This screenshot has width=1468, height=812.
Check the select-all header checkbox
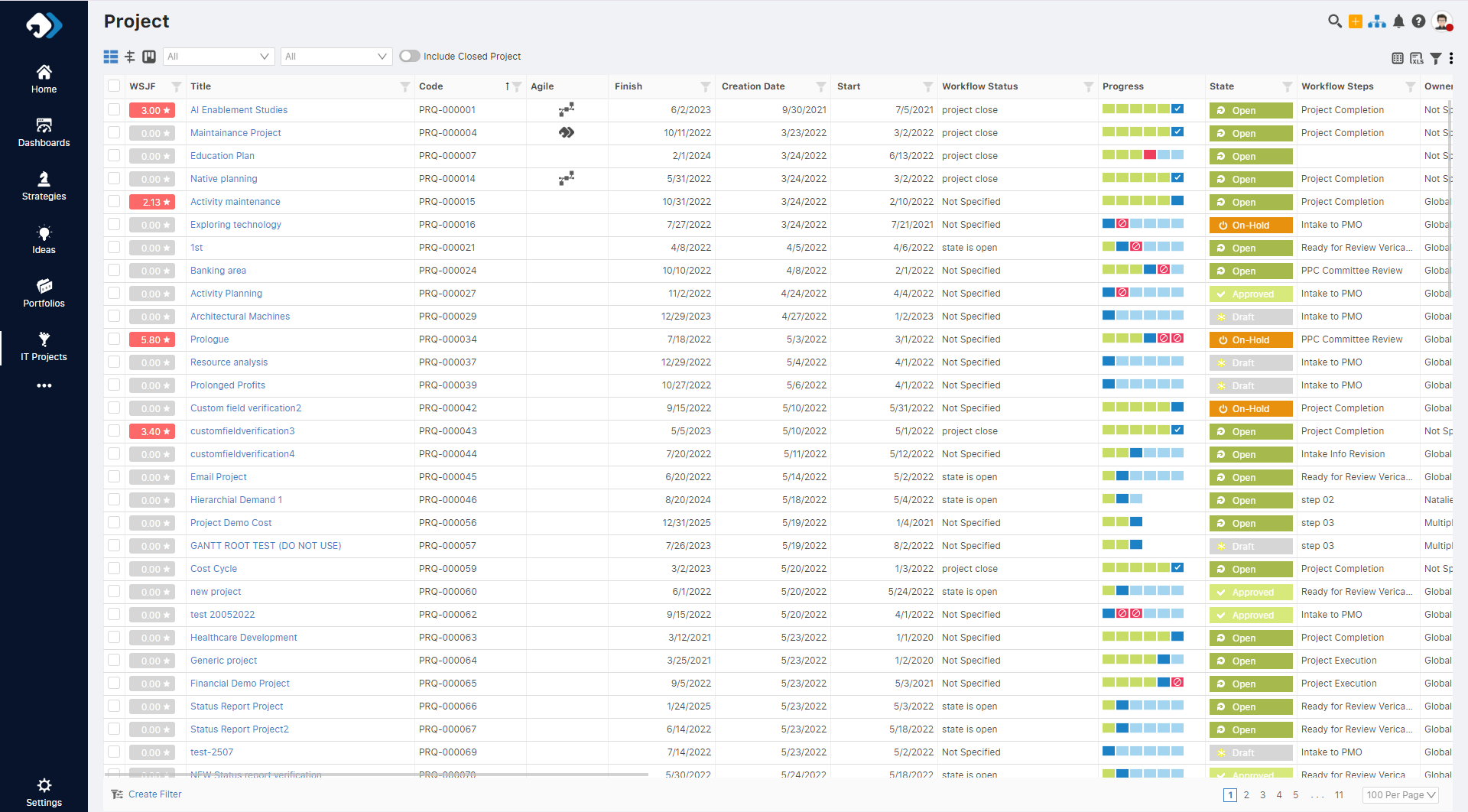[114, 86]
